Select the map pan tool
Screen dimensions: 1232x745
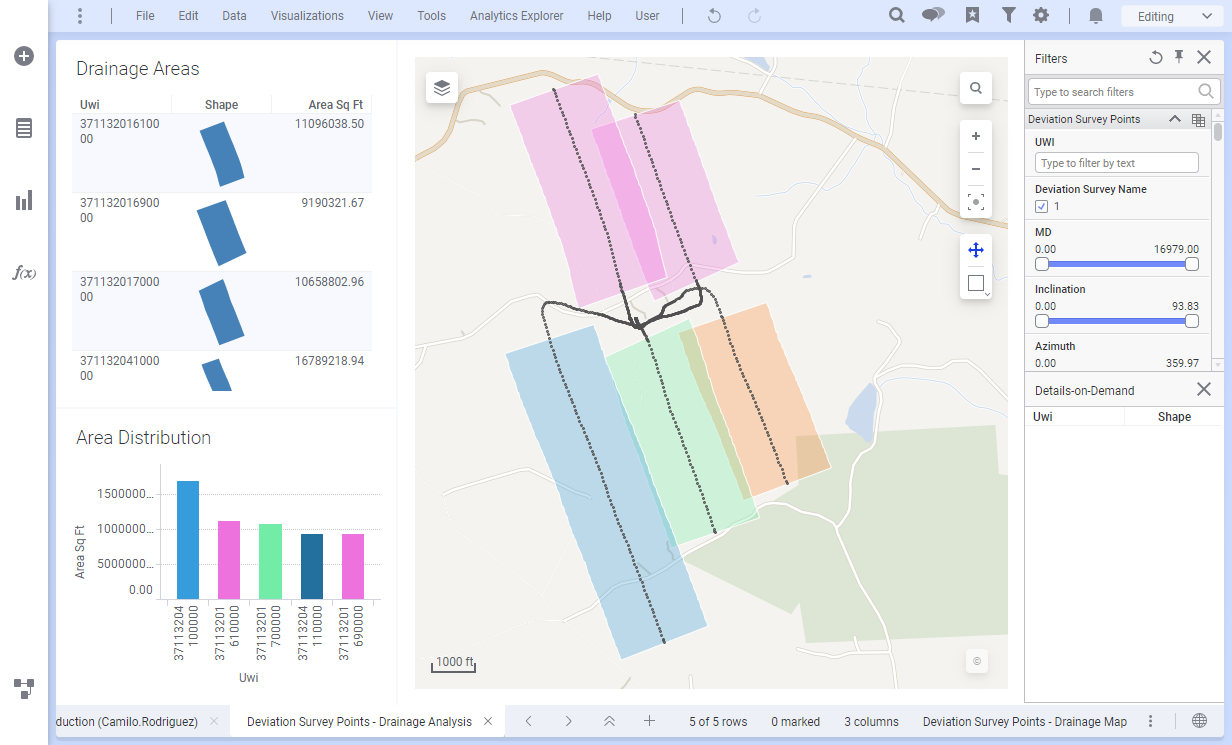pyautogui.click(x=976, y=250)
